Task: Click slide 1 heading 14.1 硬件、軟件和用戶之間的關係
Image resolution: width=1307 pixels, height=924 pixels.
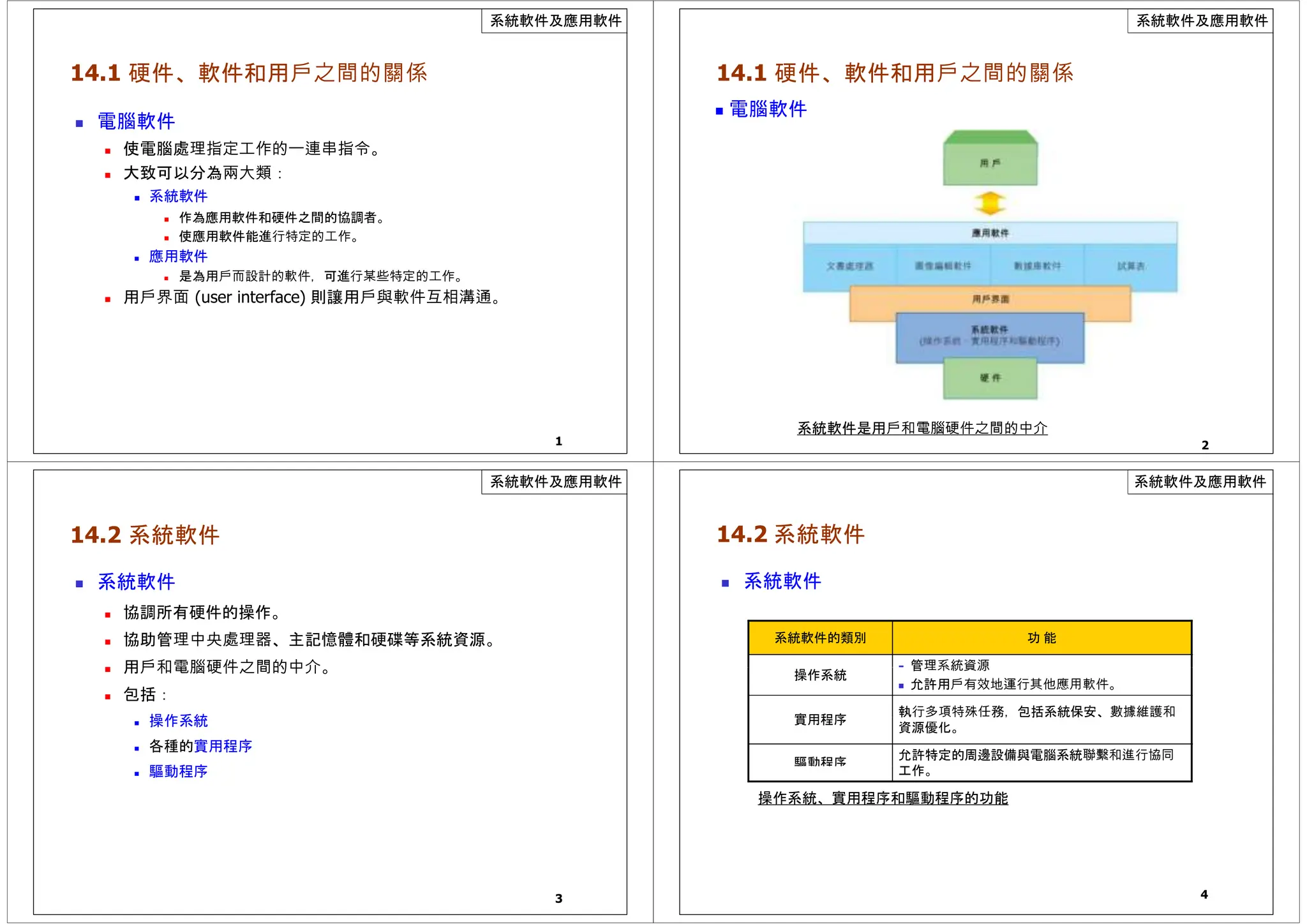Action: pos(249,73)
